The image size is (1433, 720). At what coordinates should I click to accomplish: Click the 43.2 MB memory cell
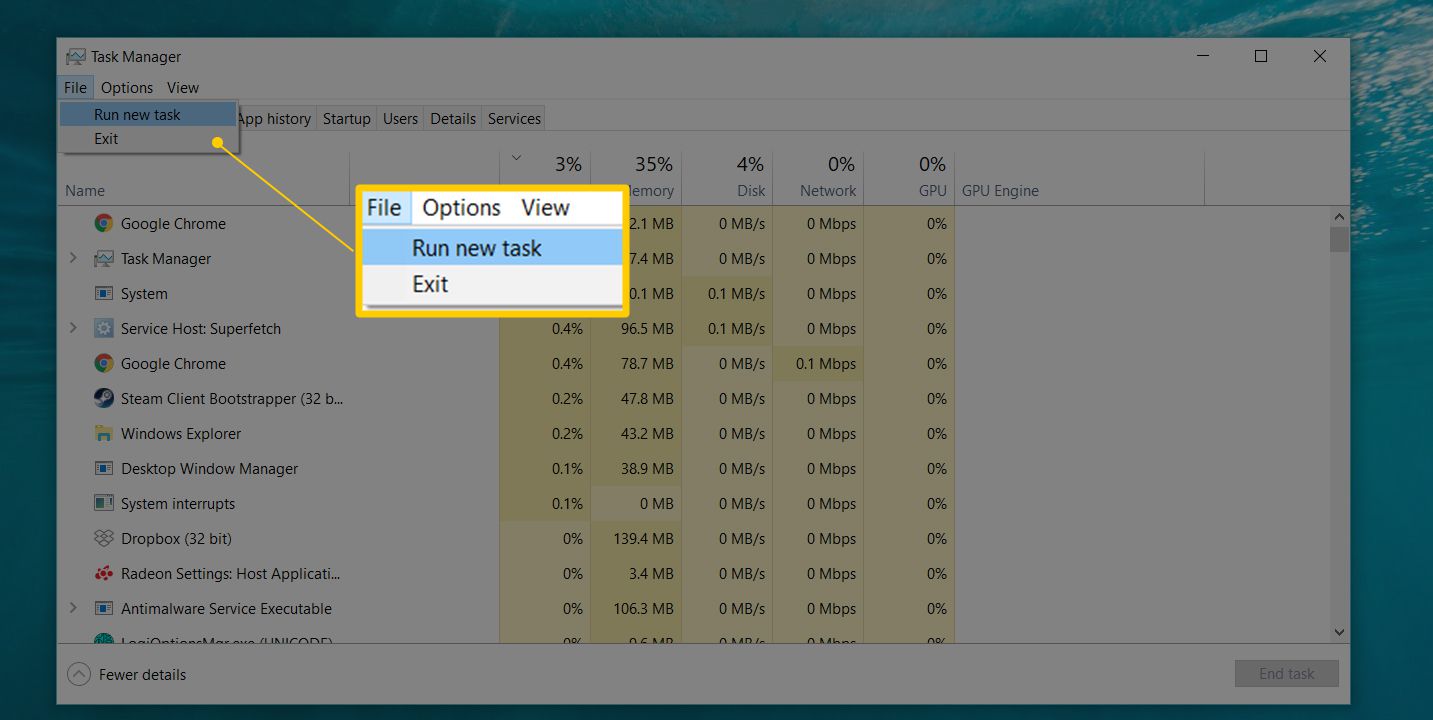click(x=636, y=433)
